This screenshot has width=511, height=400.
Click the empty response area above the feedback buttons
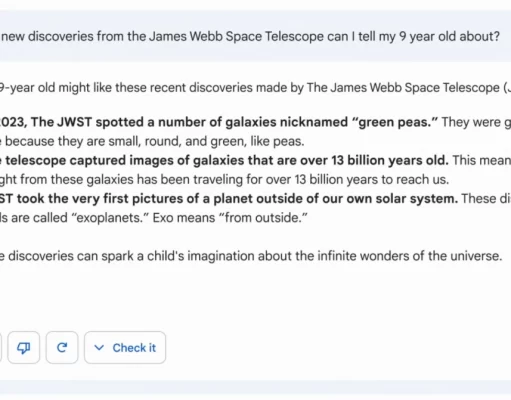tap(255, 297)
